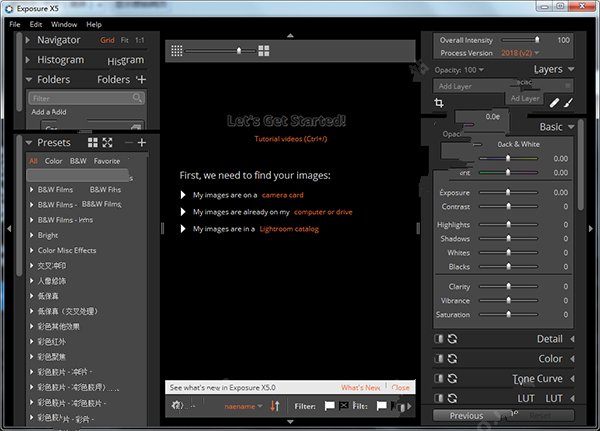Click the Lightroom catalog link
The width and height of the screenshot is (600, 431).
point(289,229)
